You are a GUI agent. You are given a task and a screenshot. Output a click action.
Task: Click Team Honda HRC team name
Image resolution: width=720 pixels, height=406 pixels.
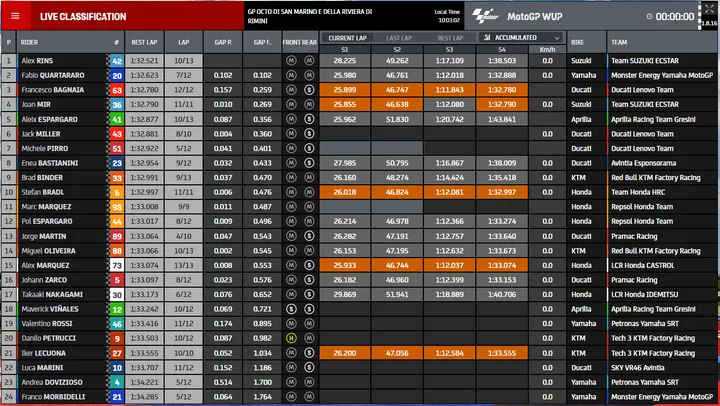point(638,192)
